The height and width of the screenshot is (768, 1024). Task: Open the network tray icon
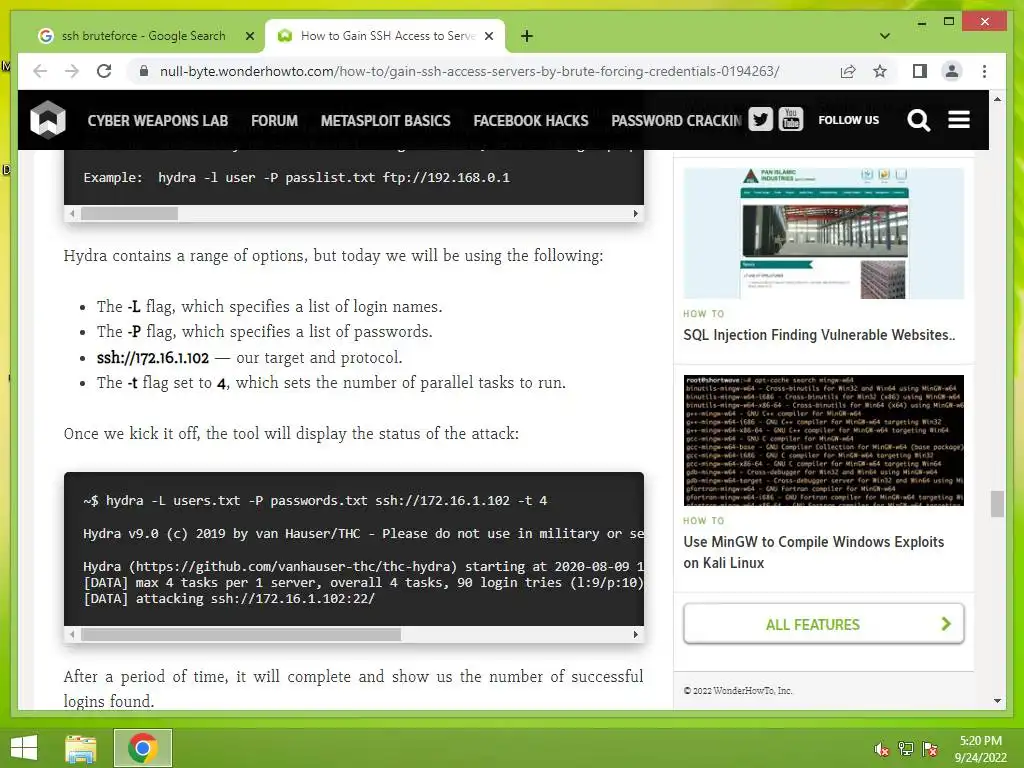tap(906, 749)
